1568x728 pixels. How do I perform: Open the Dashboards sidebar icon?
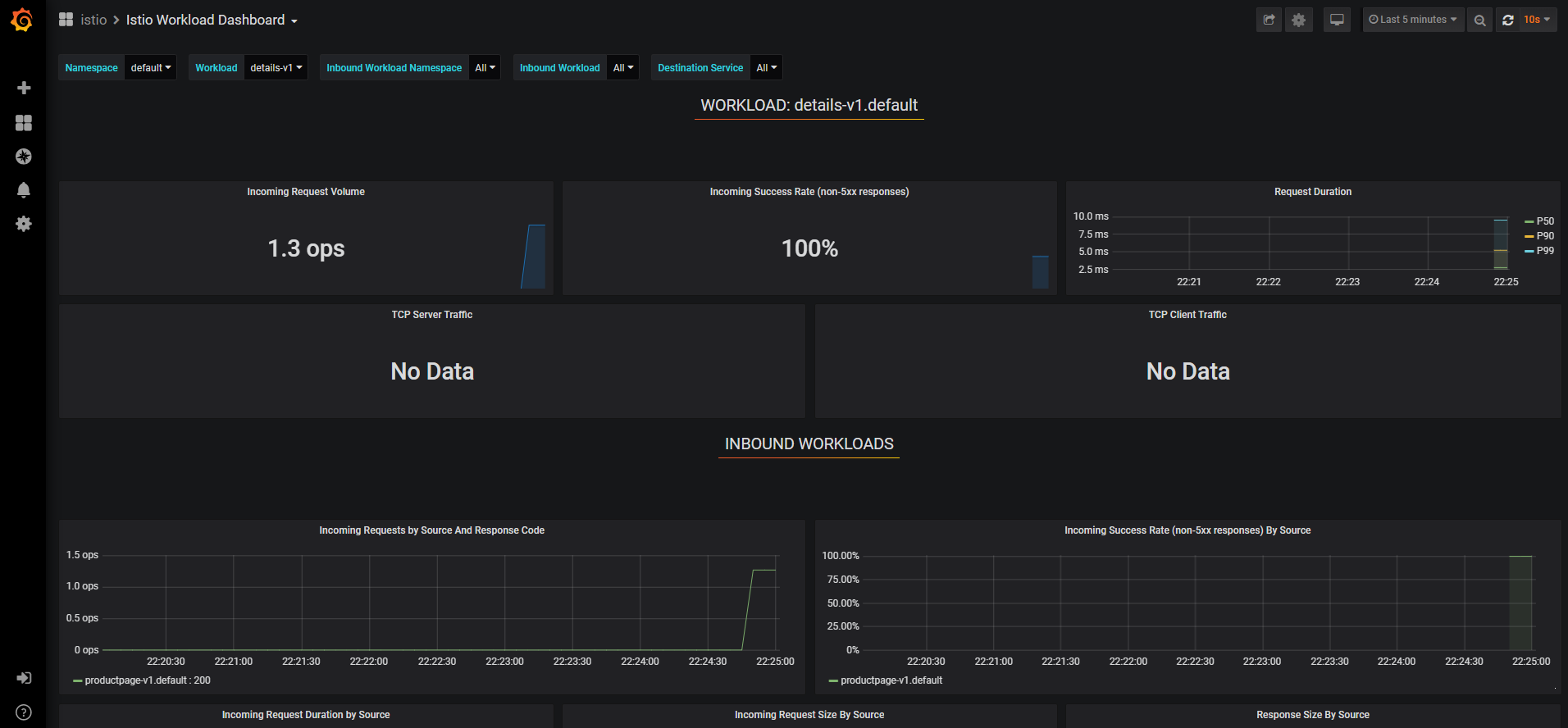(x=24, y=122)
